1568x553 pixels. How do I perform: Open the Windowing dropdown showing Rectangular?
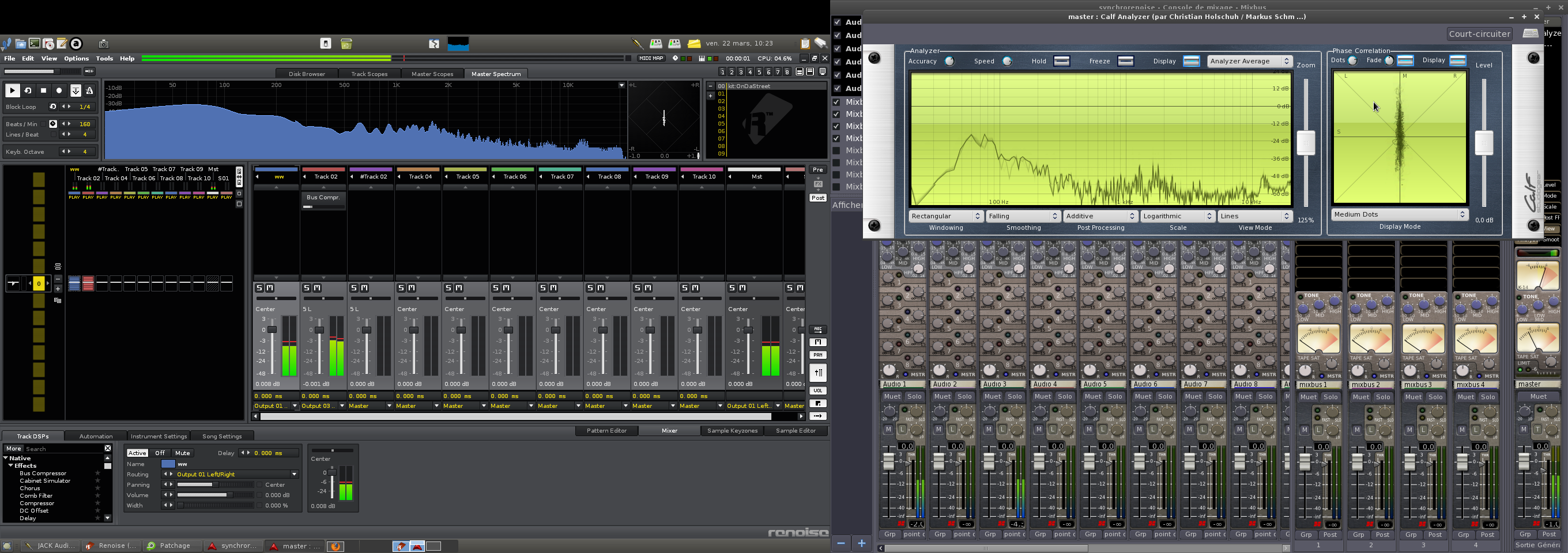point(945,216)
